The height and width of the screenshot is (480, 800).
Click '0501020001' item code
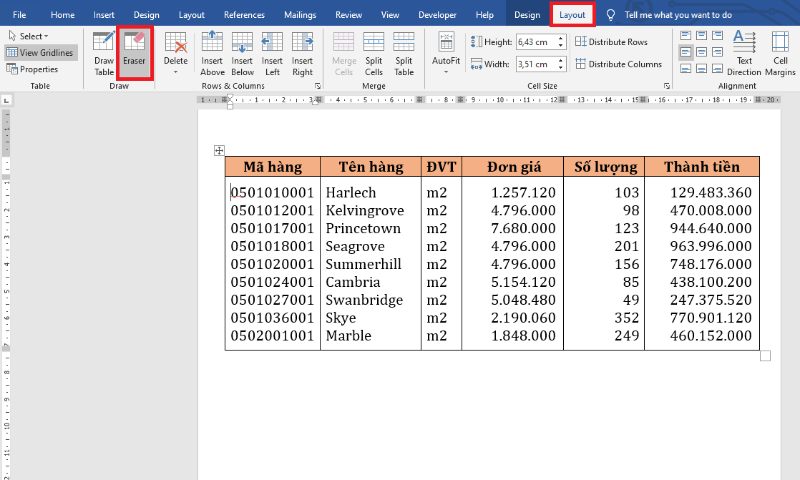tap(272, 264)
